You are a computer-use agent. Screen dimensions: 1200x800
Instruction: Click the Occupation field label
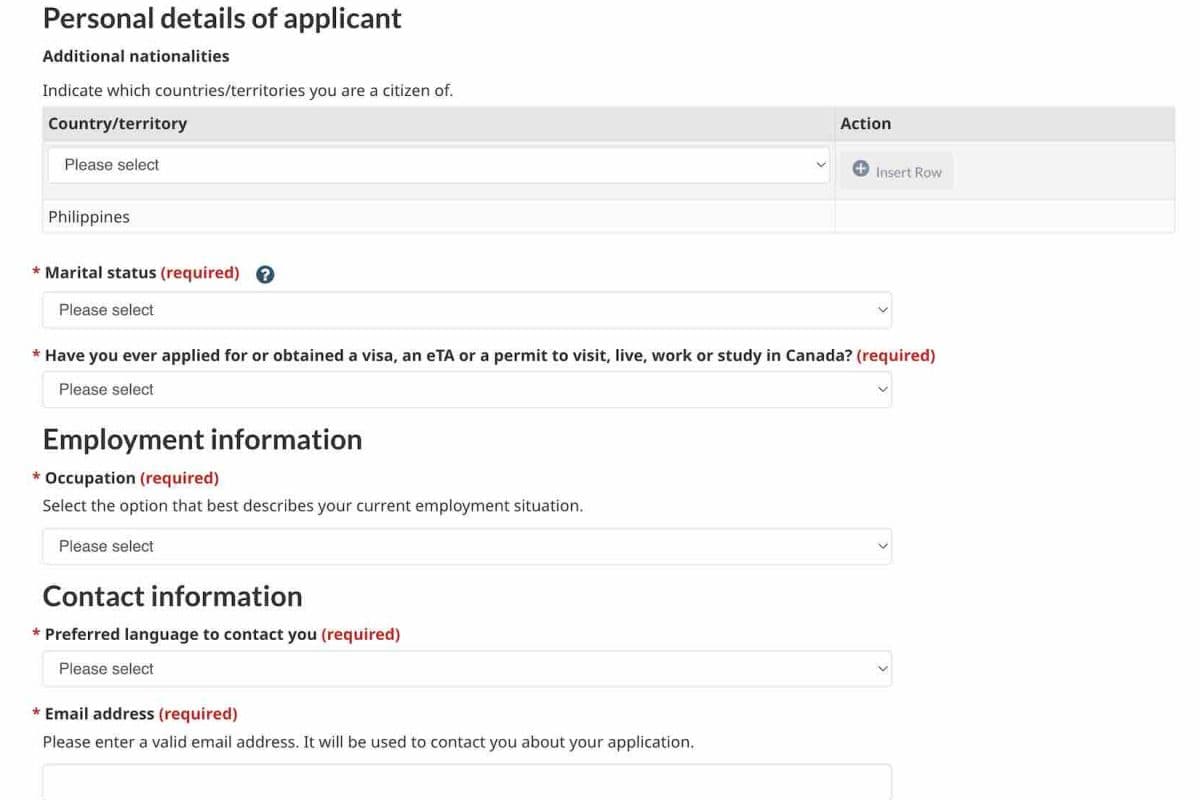pos(90,478)
